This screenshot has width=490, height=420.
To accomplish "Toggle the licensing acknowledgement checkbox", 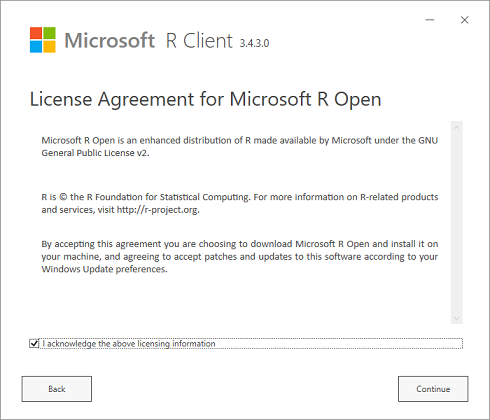I will click(x=34, y=343).
